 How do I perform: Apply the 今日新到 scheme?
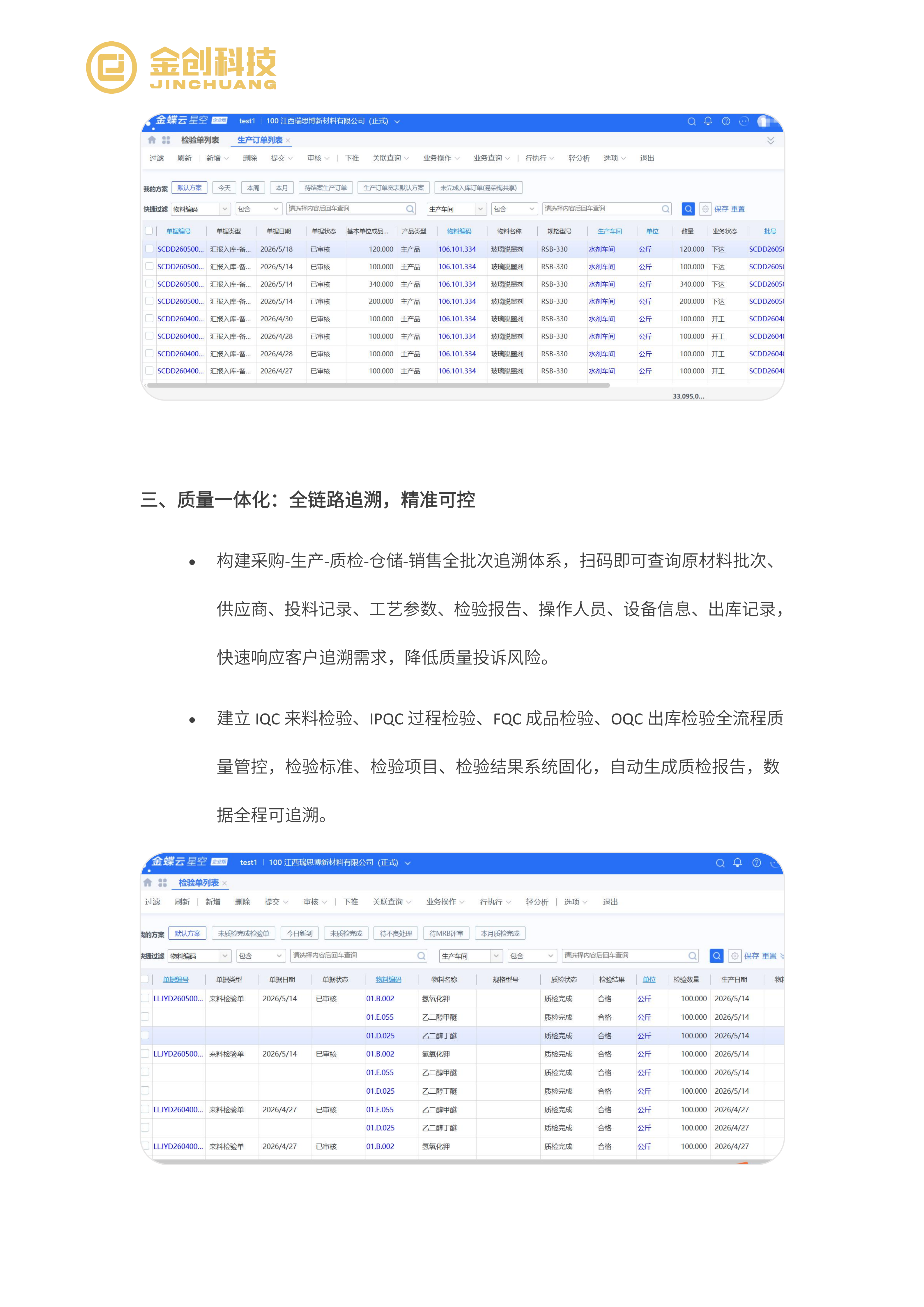pos(300,934)
